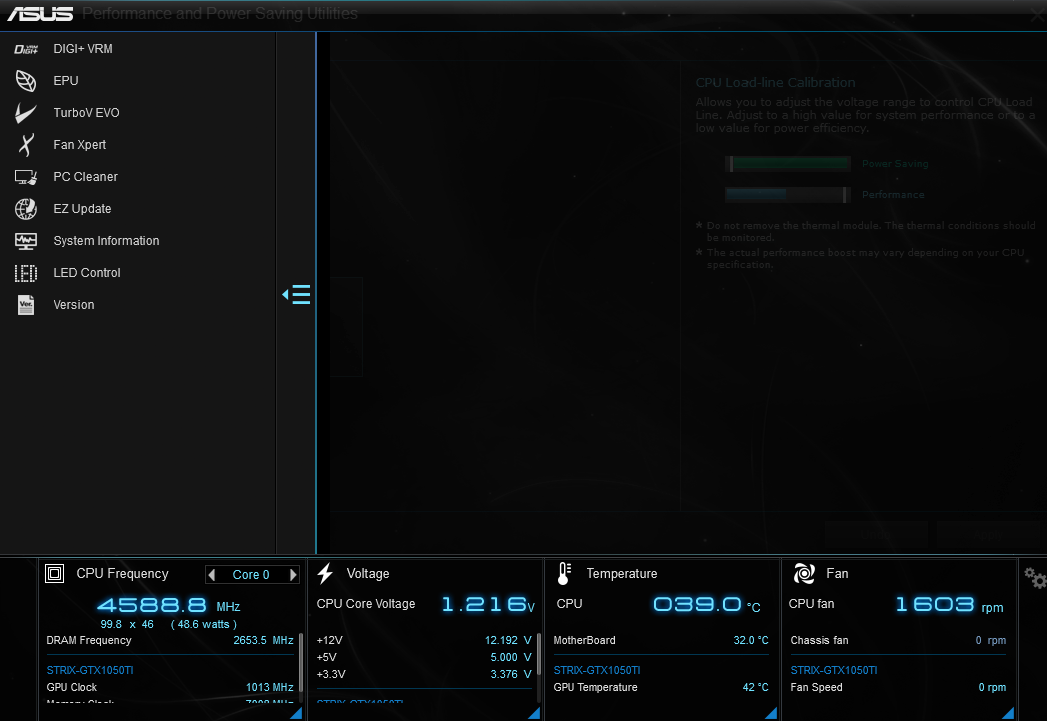Click the Chassis fan 0 rpm value
The image size is (1047, 721).
[991, 640]
